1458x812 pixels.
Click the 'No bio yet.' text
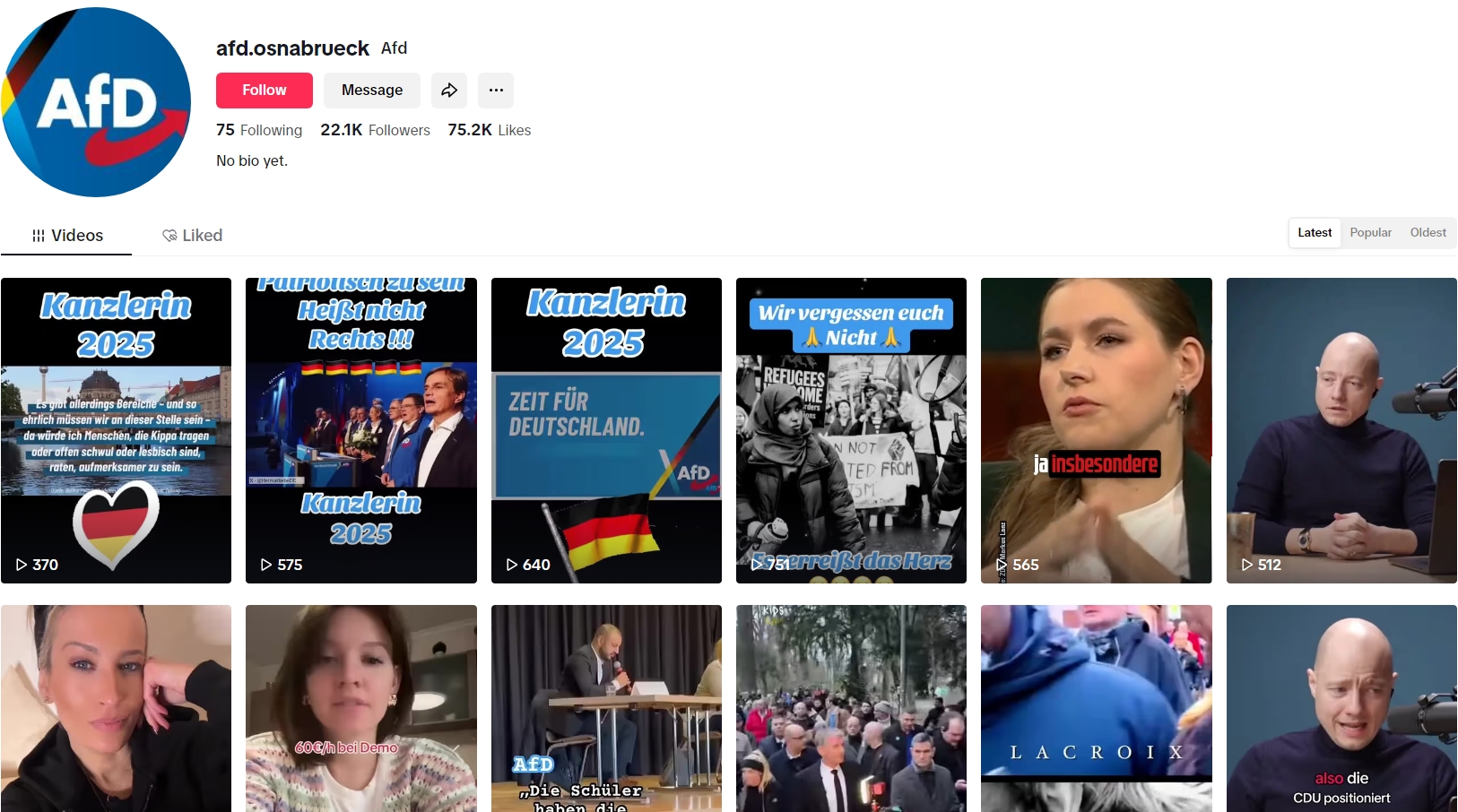(252, 161)
